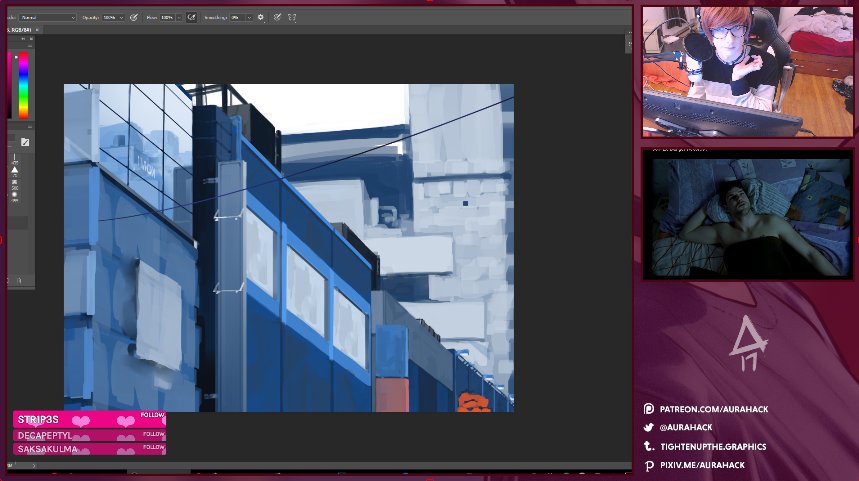Enable airbrush-style build-up icon
Screen dimensions: 859x481
point(191,18)
